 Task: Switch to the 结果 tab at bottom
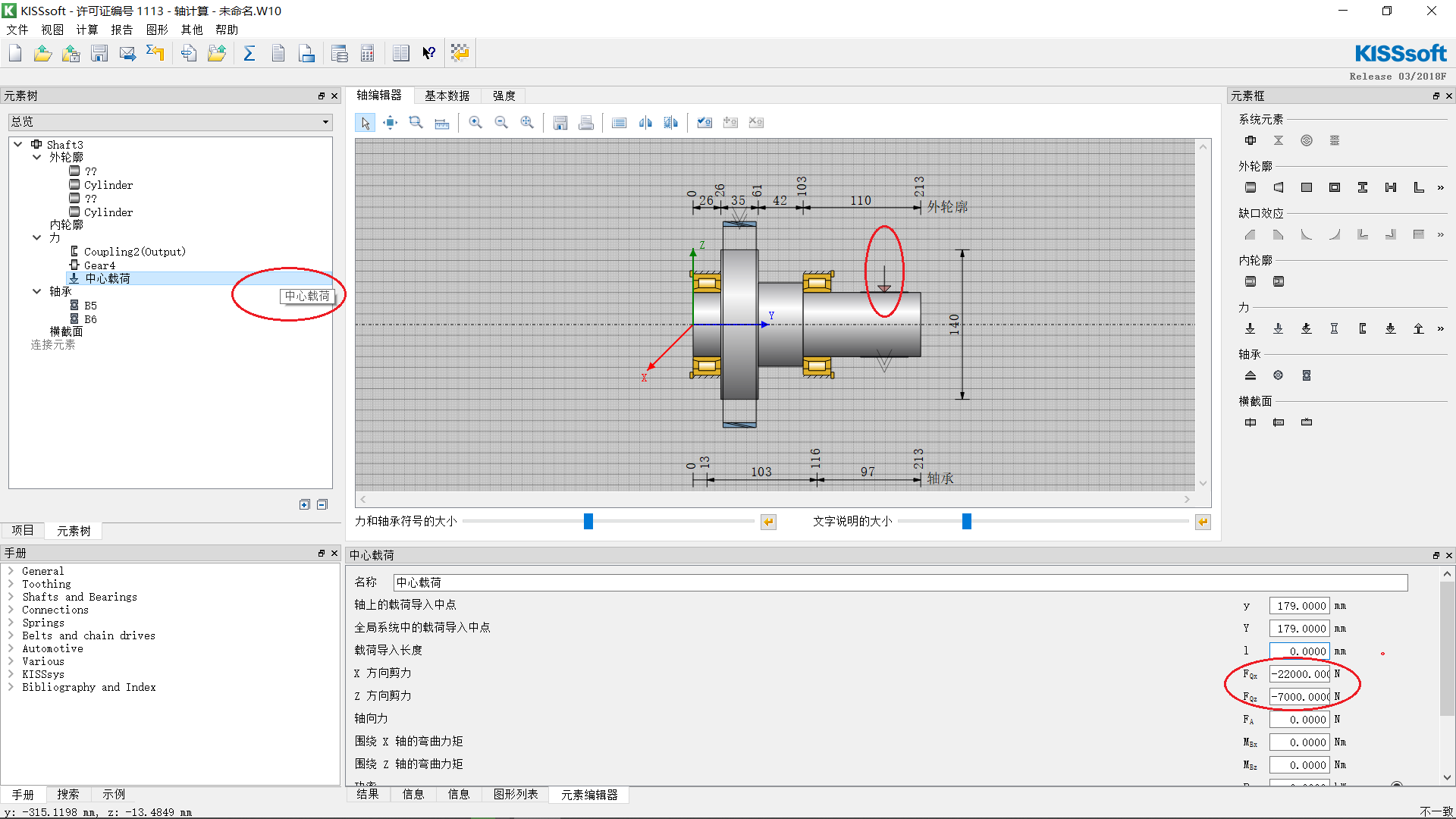(368, 794)
